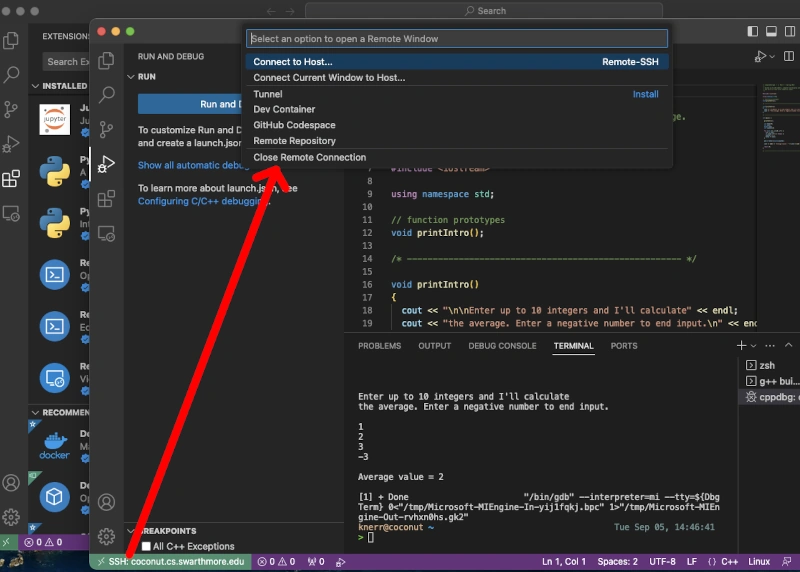Click Search Extensions input in back window
800x572 pixels.
click(x=66, y=62)
